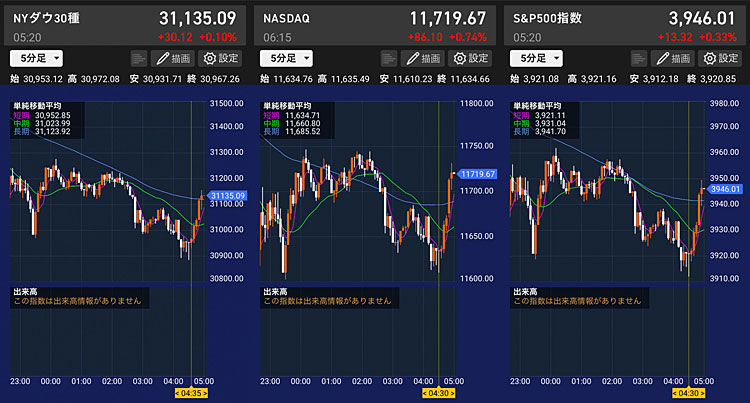The height and width of the screenshot is (403, 750).
Task: Select the 04:35 time marker on NYダウ chart
Action: click(191, 393)
